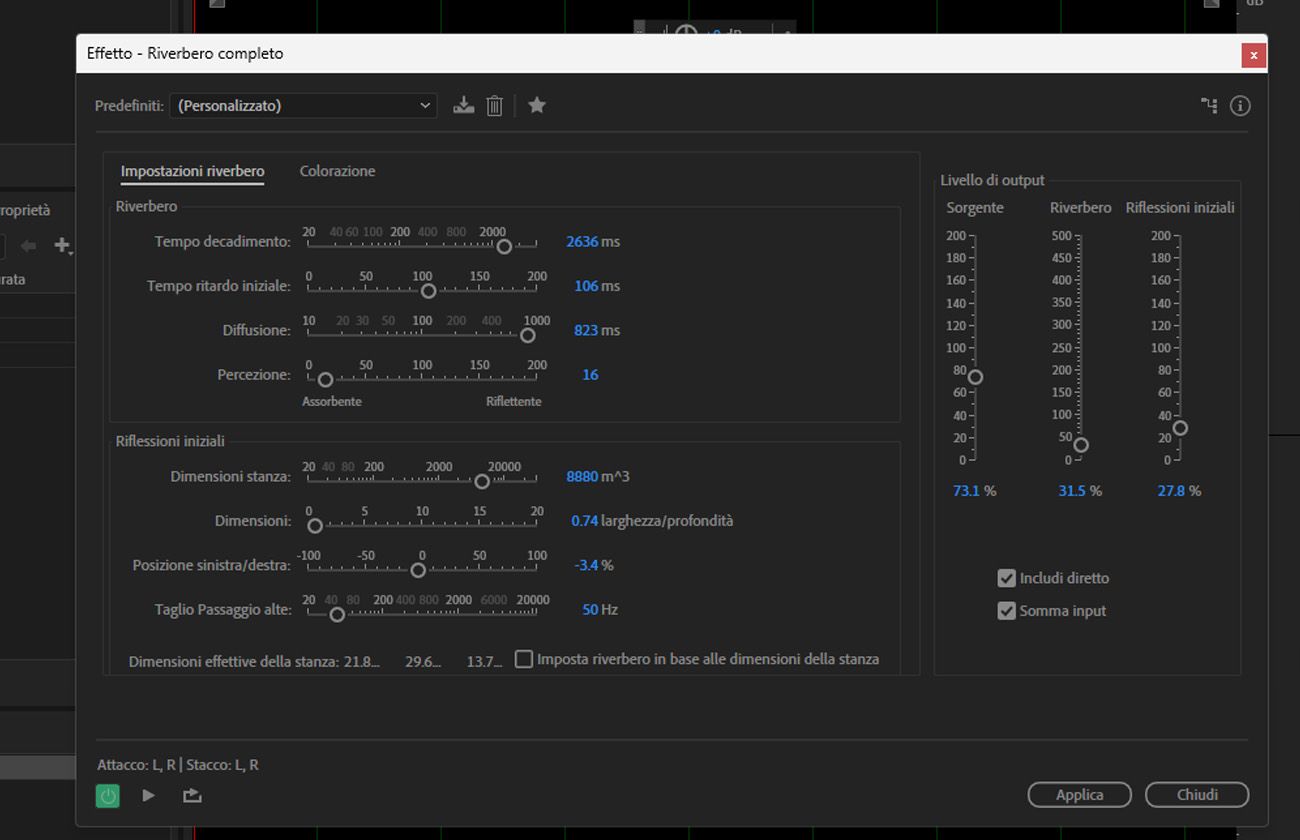Click the Sorgente 73.1 % value
Image resolution: width=1300 pixels, height=840 pixels.
point(967,491)
